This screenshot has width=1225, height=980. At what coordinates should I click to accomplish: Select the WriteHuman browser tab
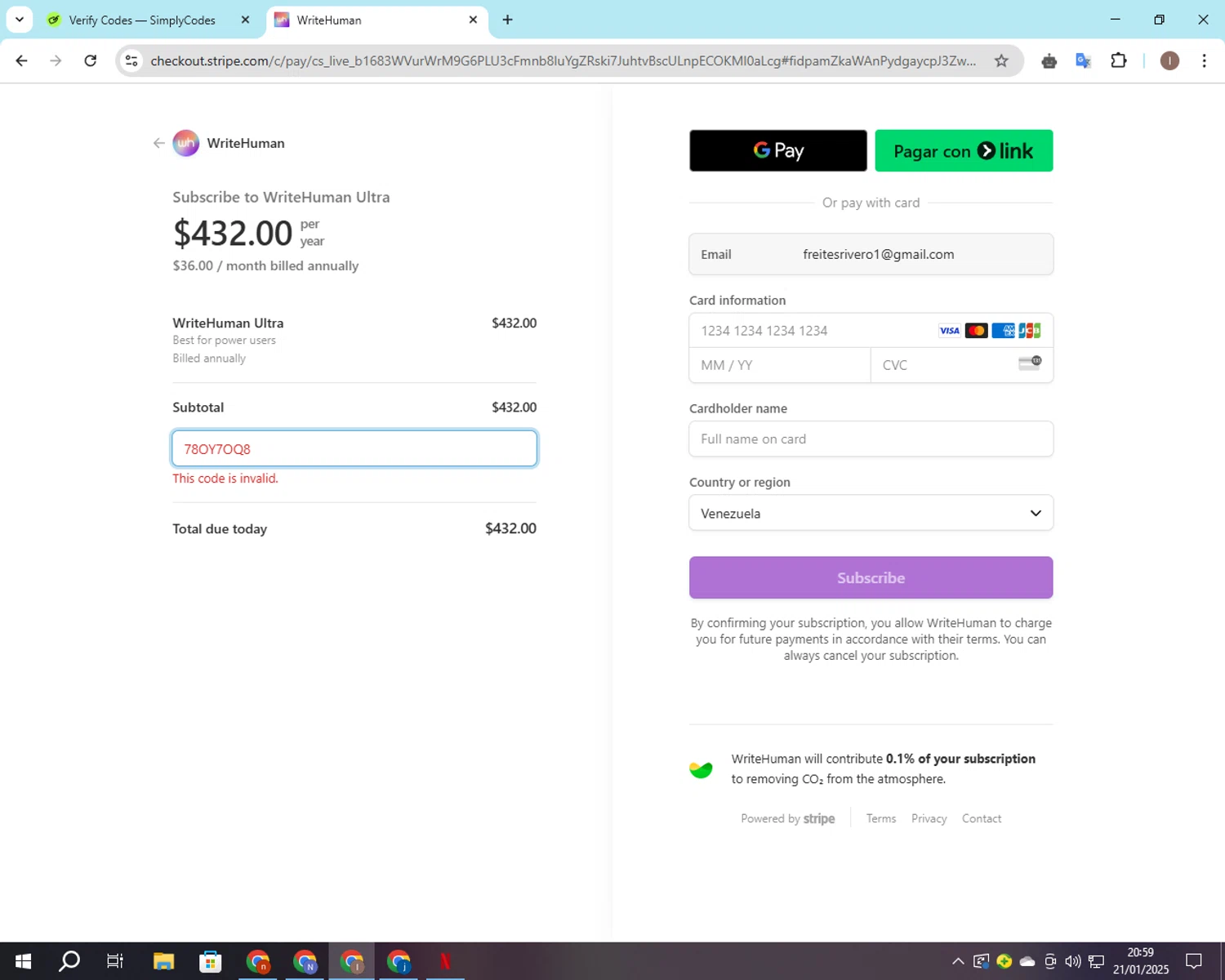(369, 20)
